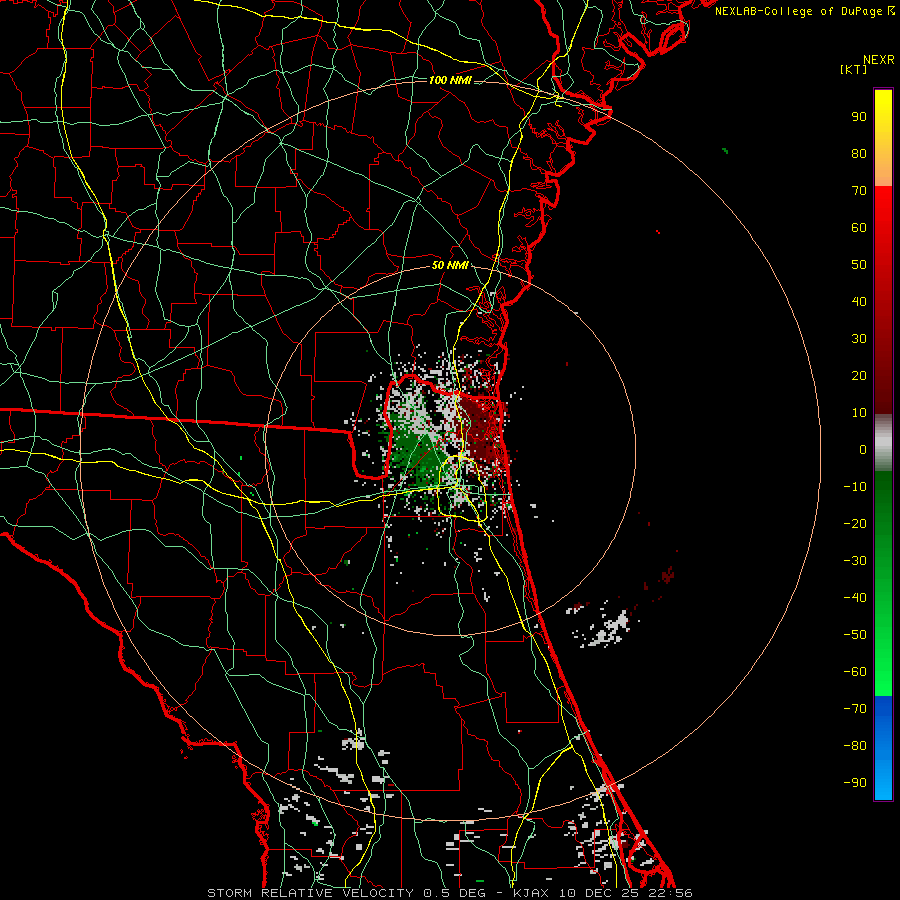Click the -40 scale value
This screenshot has height=900, width=900.
[855, 598]
